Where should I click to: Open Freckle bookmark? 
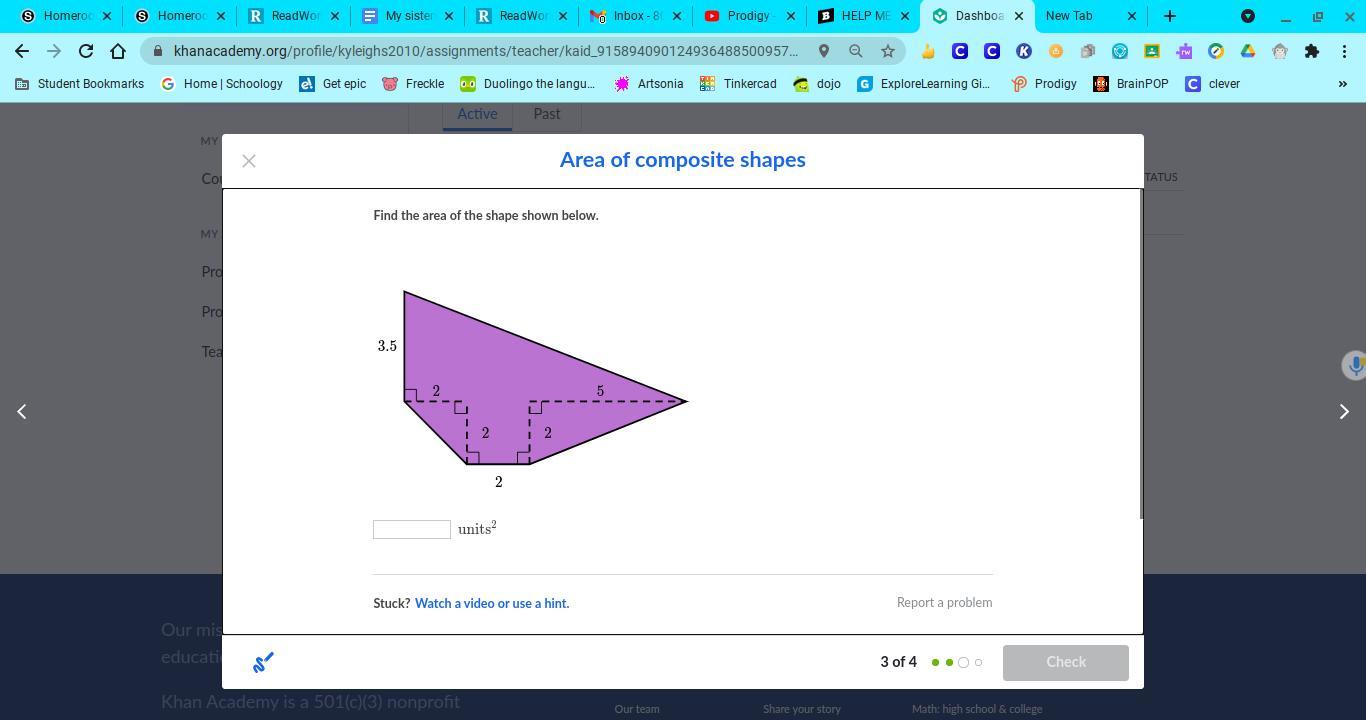[413, 84]
